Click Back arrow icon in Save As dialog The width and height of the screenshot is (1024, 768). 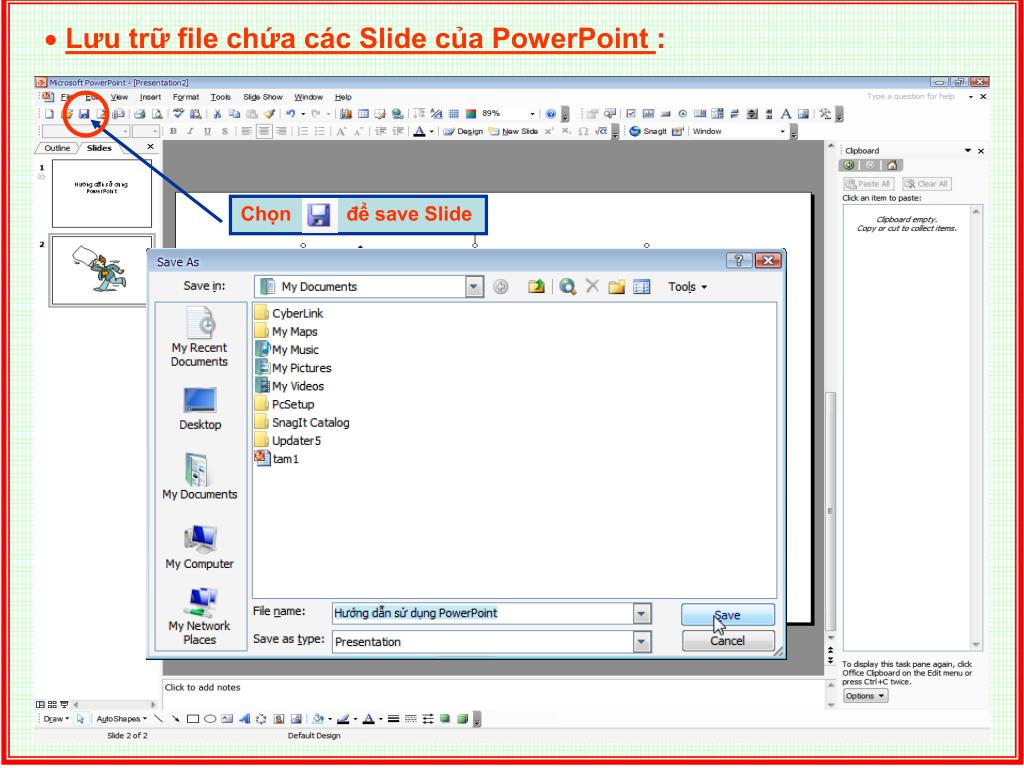[501, 287]
